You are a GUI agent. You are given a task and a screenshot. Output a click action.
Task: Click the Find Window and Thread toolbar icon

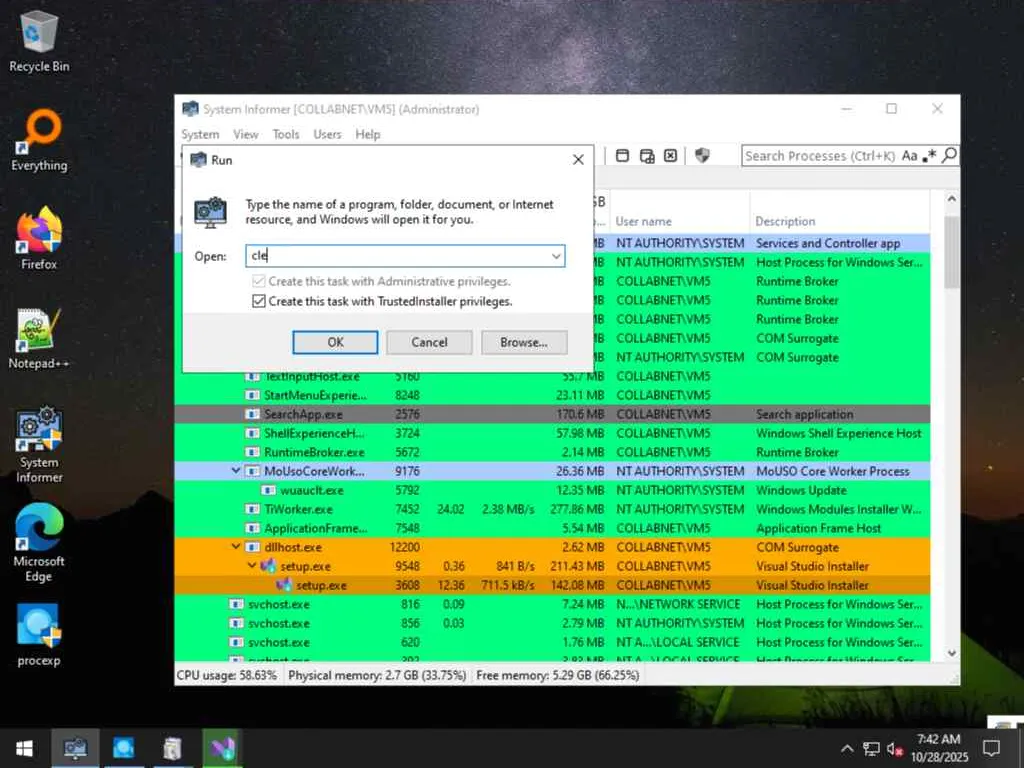[x=647, y=155]
